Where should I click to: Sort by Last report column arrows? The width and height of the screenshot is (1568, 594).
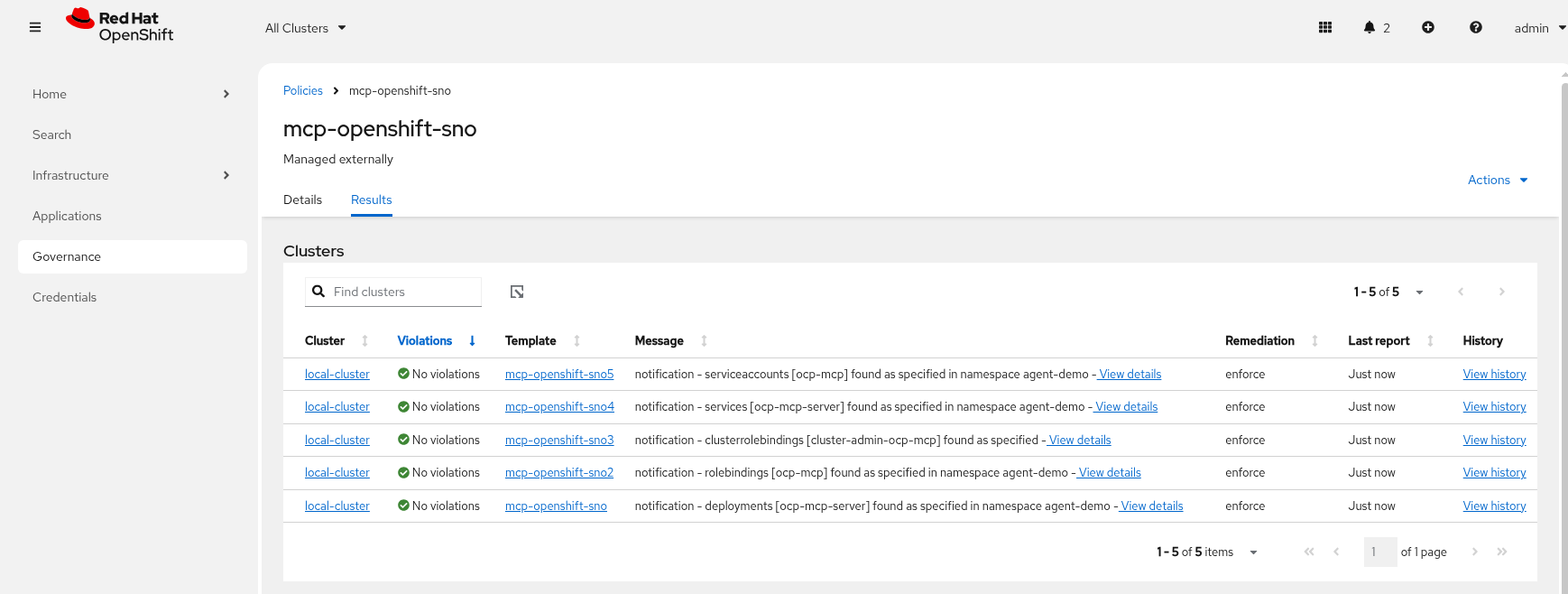[1430, 340]
